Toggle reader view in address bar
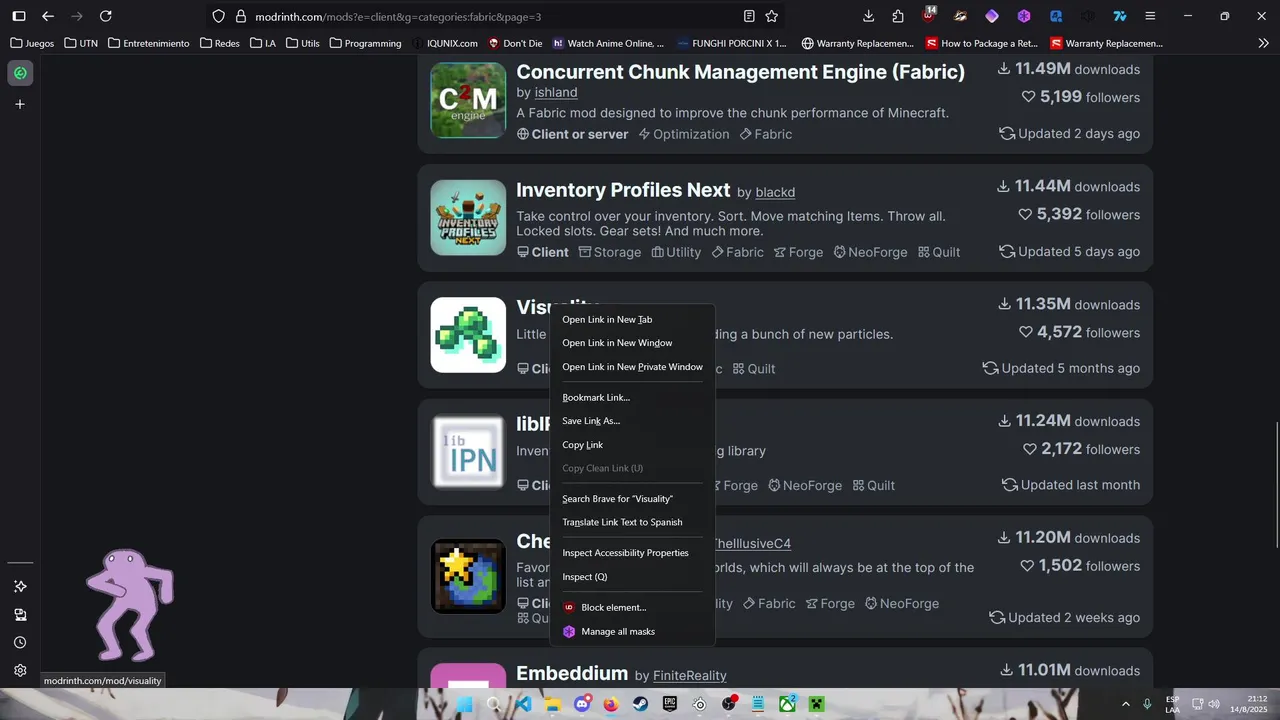1280x720 pixels. (x=749, y=16)
